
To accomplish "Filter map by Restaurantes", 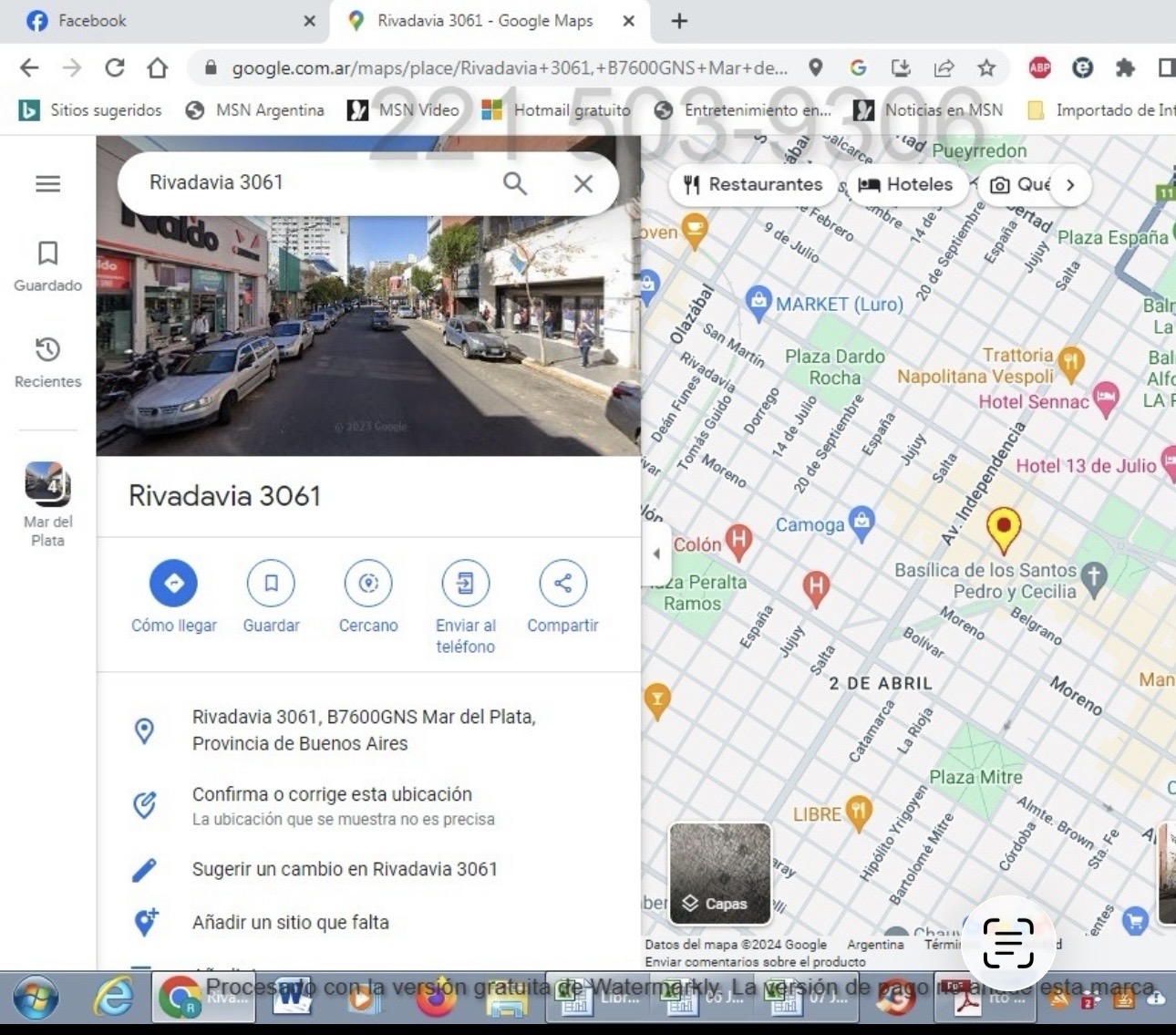I will [x=753, y=184].
